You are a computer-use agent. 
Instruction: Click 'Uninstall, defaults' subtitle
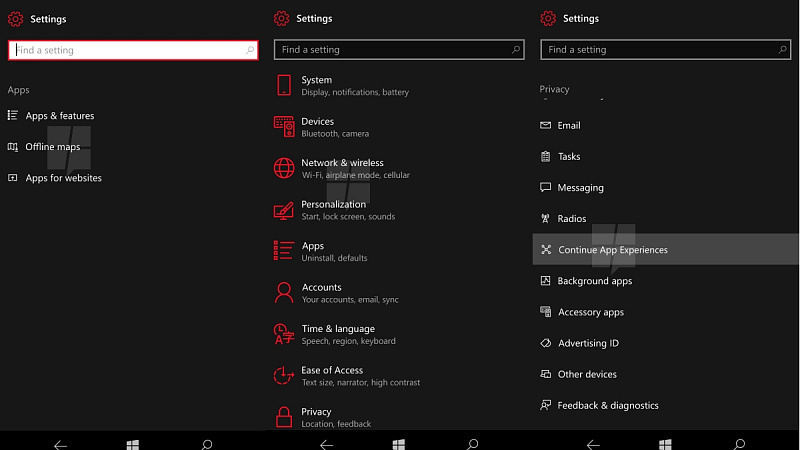(x=334, y=258)
